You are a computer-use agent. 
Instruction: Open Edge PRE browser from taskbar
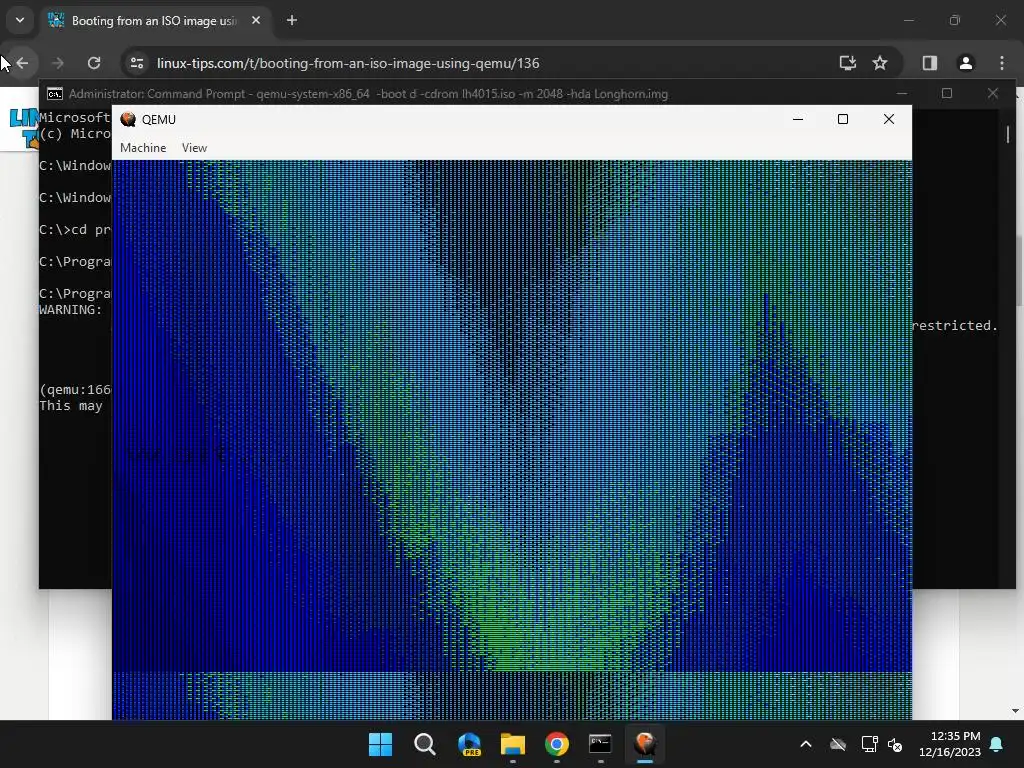pos(469,744)
